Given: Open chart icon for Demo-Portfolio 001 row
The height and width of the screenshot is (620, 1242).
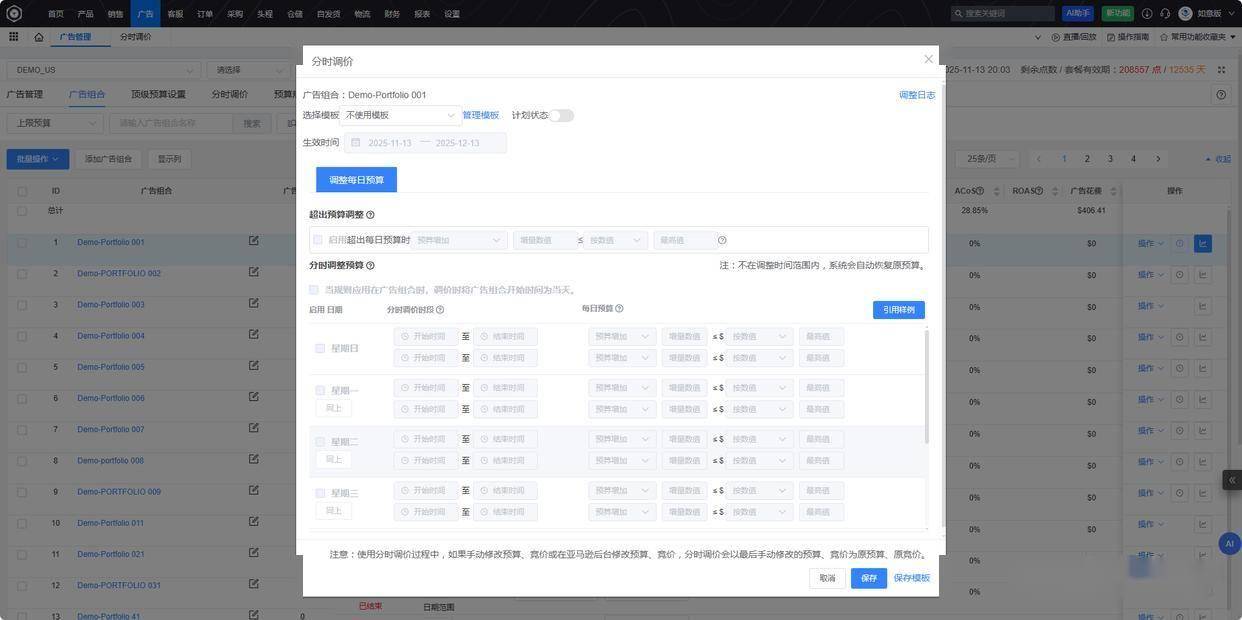Looking at the screenshot, I should tap(1202, 243).
